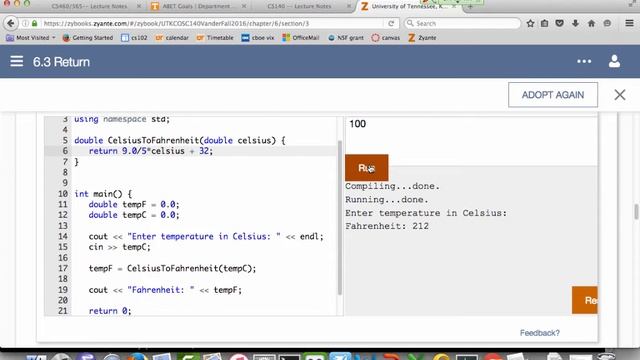Click the orange Run button
640x360 pixels.
[367, 167]
